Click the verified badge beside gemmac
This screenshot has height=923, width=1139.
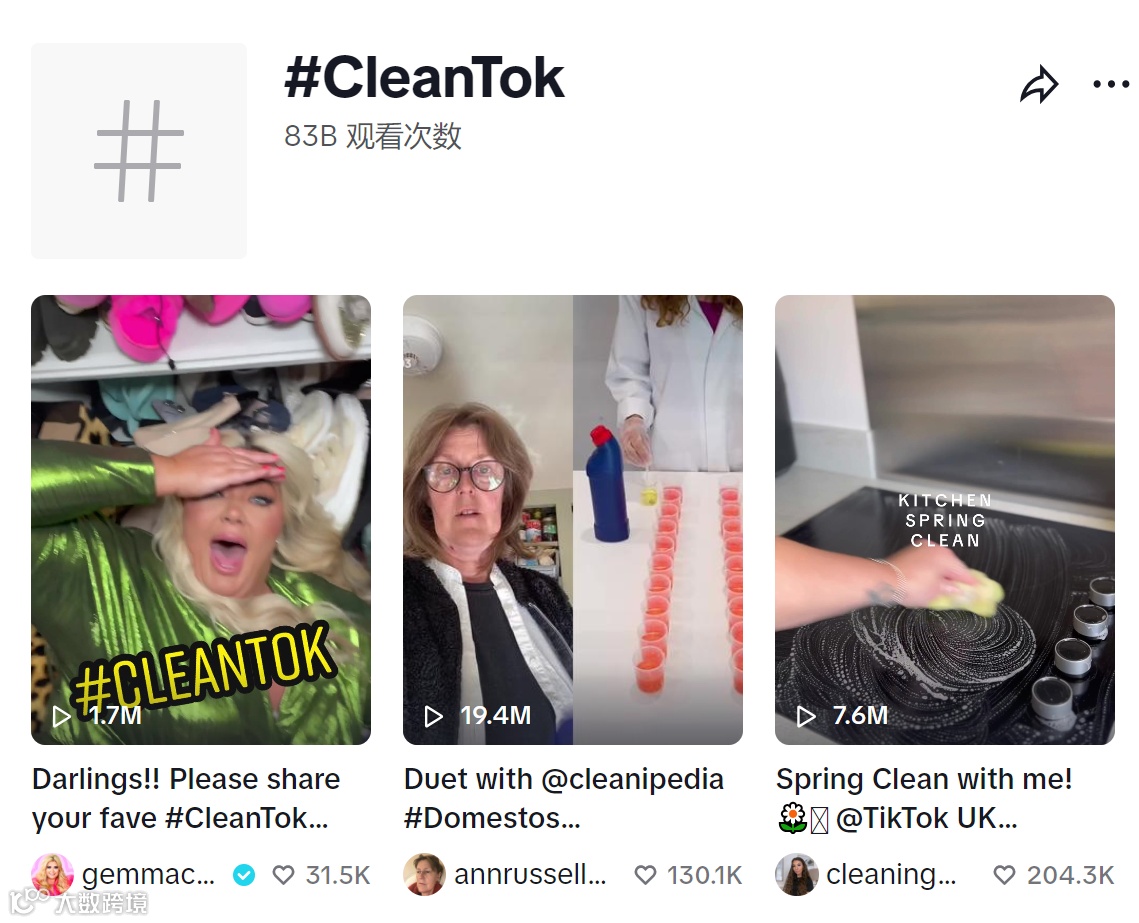pyautogui.click(x=244, y=875)
